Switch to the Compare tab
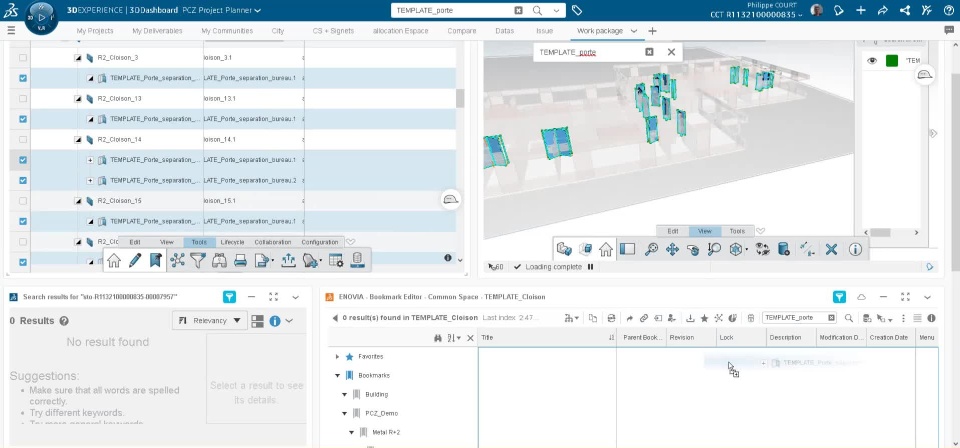 pyautogui.click(x=462, y=31)
